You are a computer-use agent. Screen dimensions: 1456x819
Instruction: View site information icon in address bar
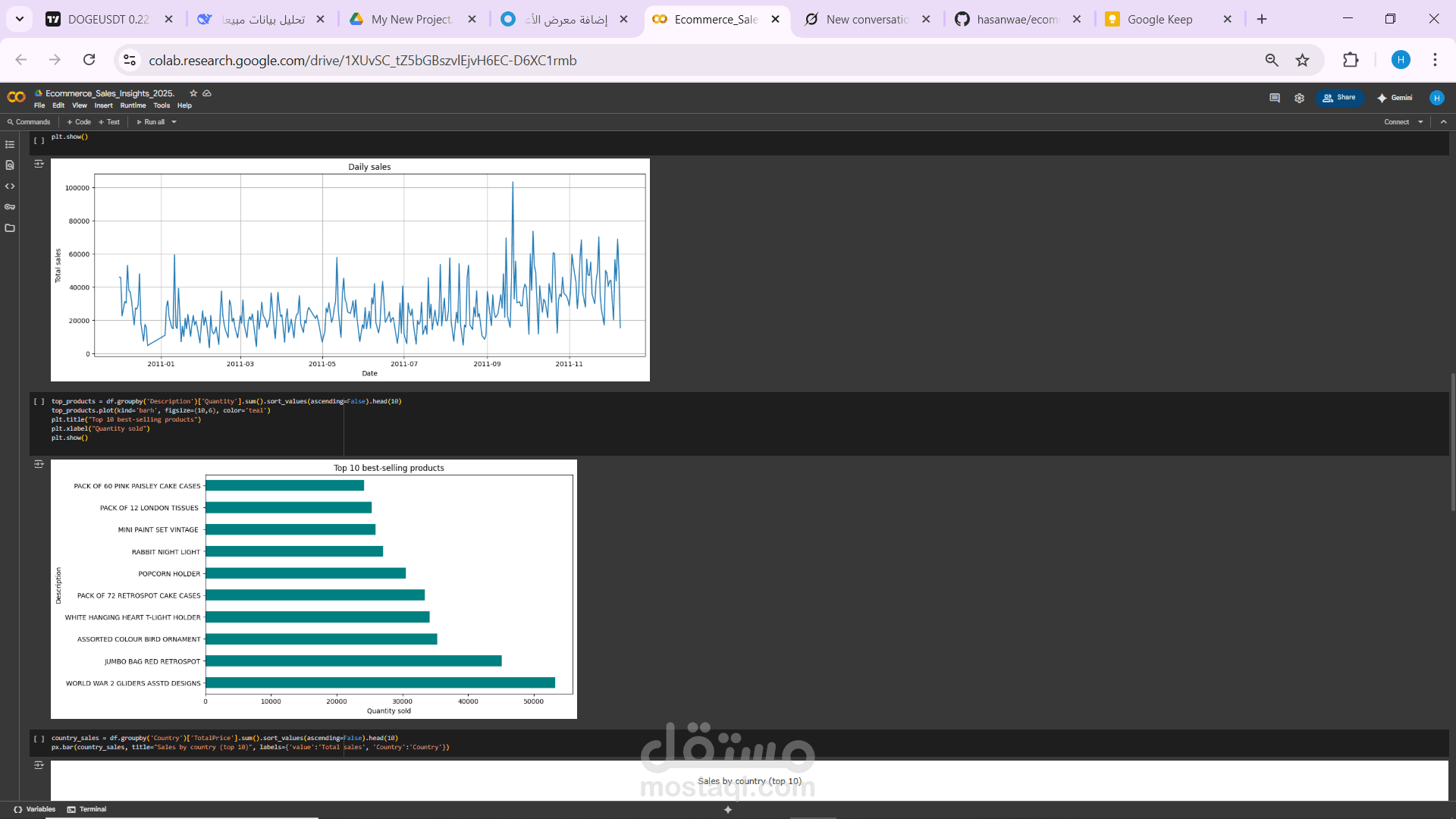coord(130,60)
